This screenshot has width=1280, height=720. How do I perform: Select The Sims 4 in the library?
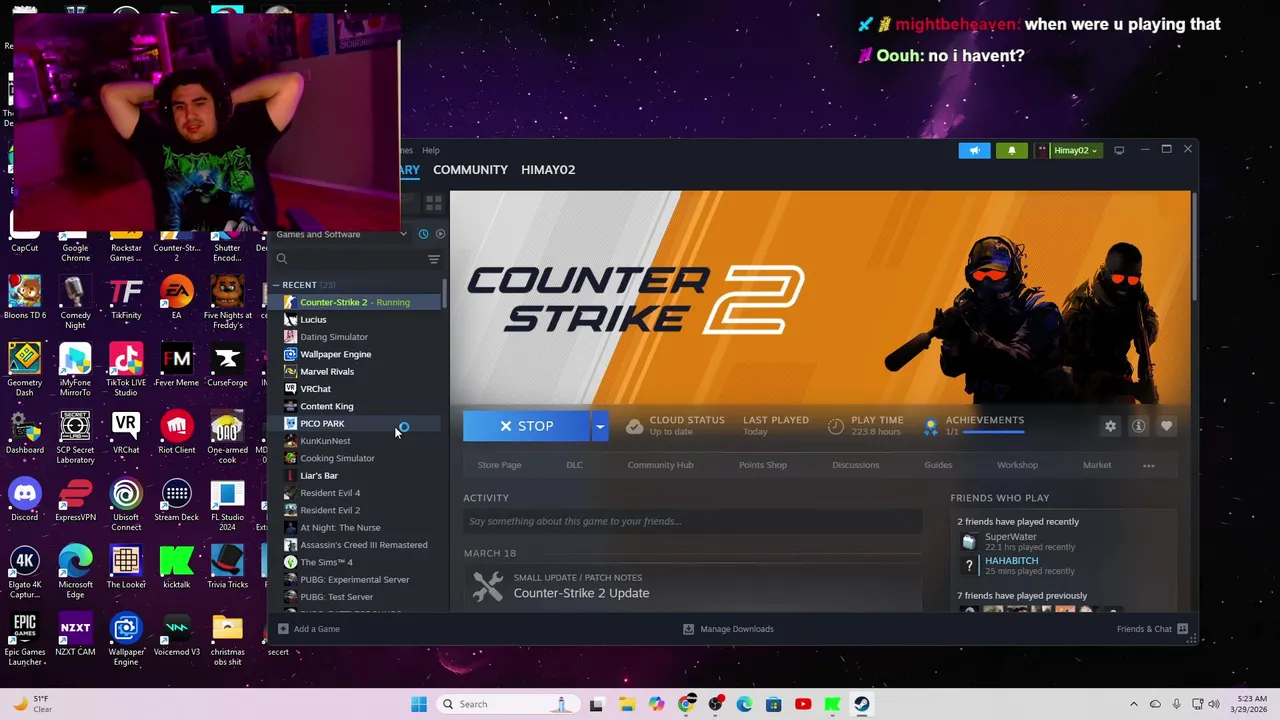(x=355, y=562)
